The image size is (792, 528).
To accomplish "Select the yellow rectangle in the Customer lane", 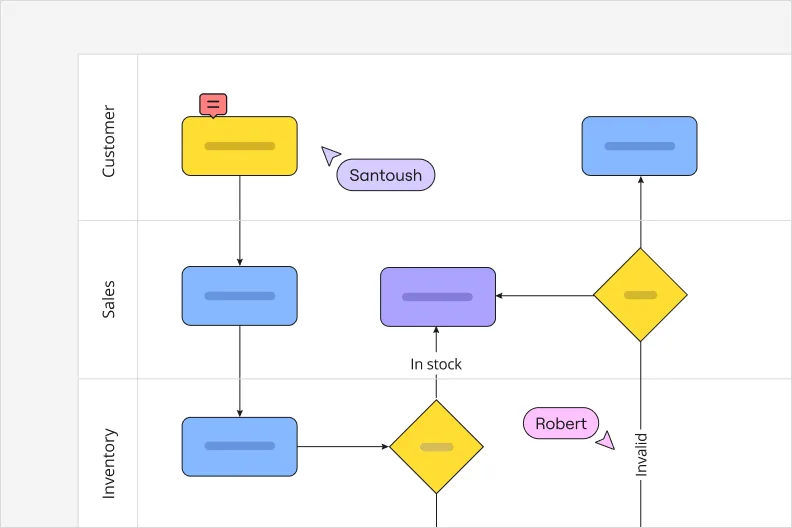I will pos(239,146).
